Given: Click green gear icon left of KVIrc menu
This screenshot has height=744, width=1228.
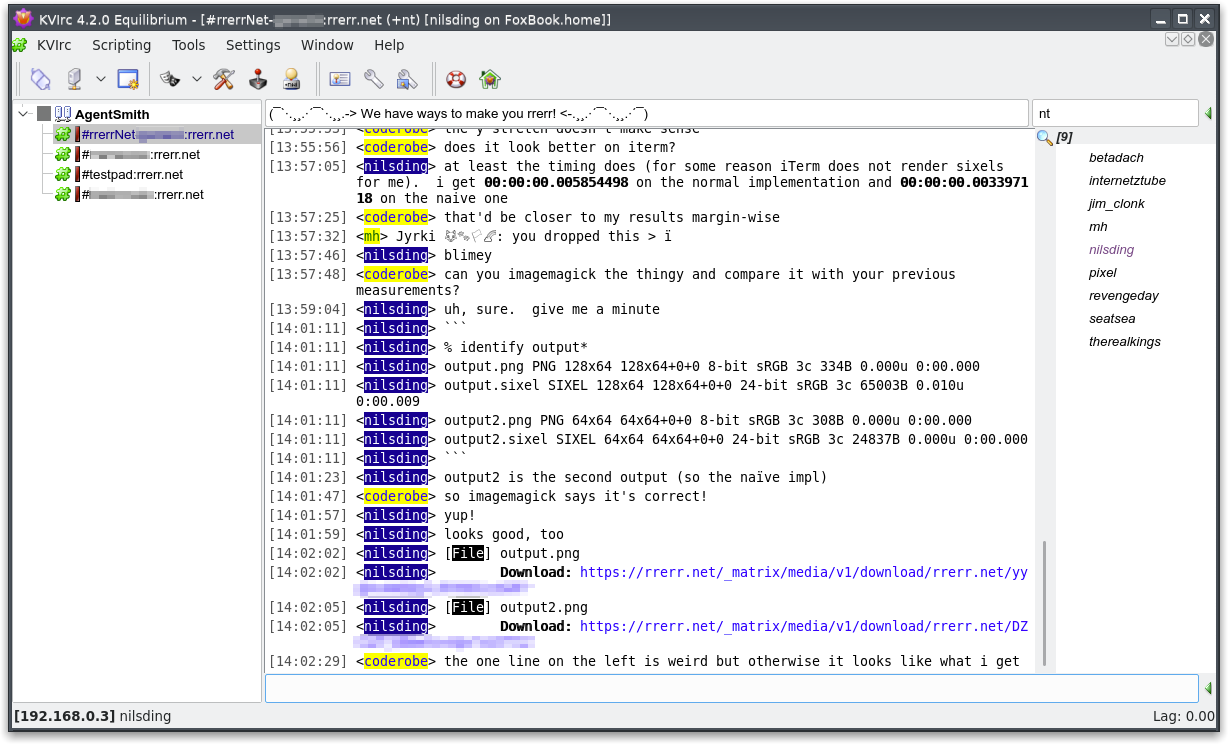Looking at the screenshot, I should point(20,45).
